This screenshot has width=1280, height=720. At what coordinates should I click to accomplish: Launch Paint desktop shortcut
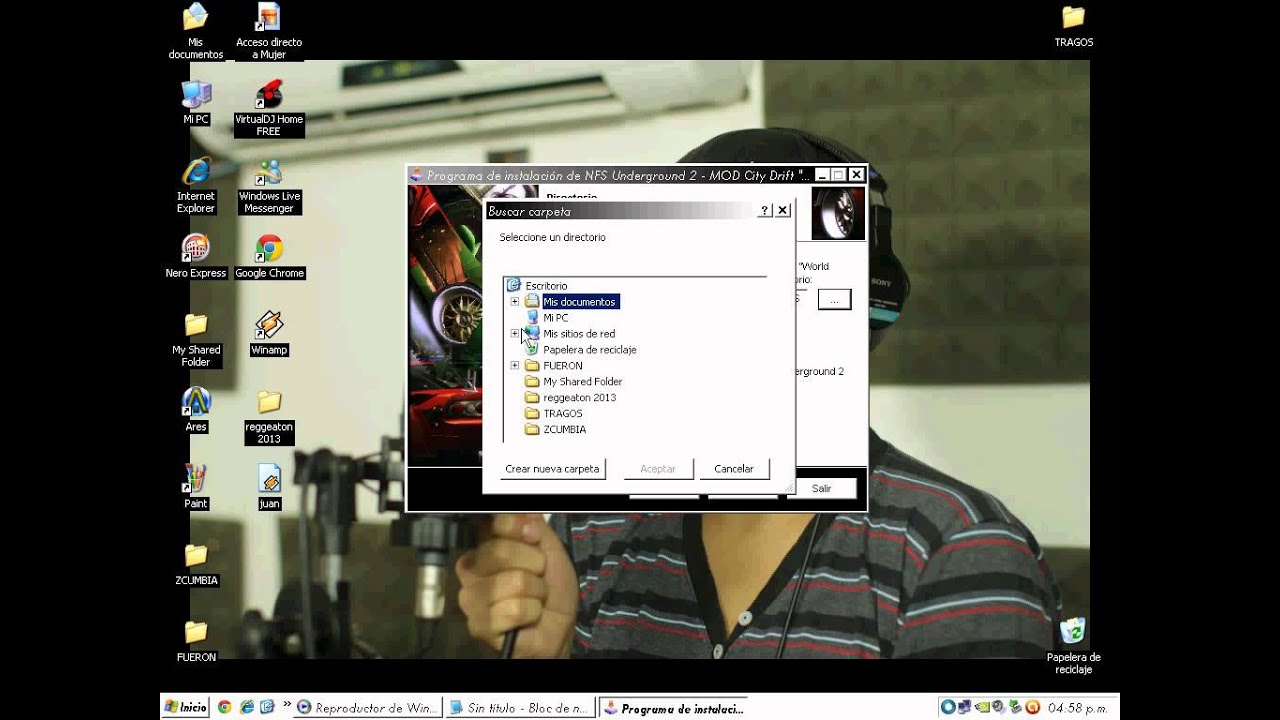tap(196, 487)
